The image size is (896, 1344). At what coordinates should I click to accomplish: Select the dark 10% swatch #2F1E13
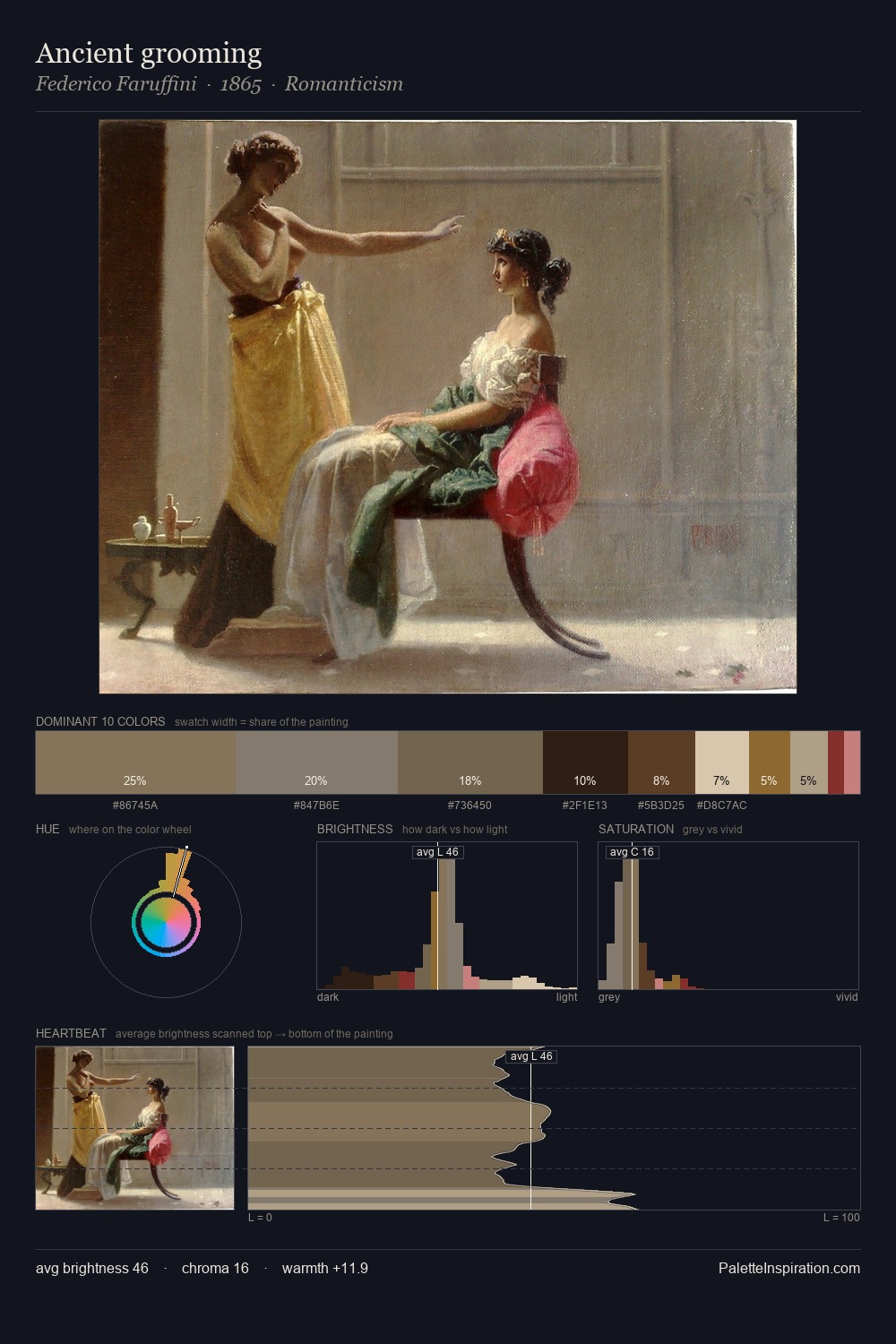585,762
